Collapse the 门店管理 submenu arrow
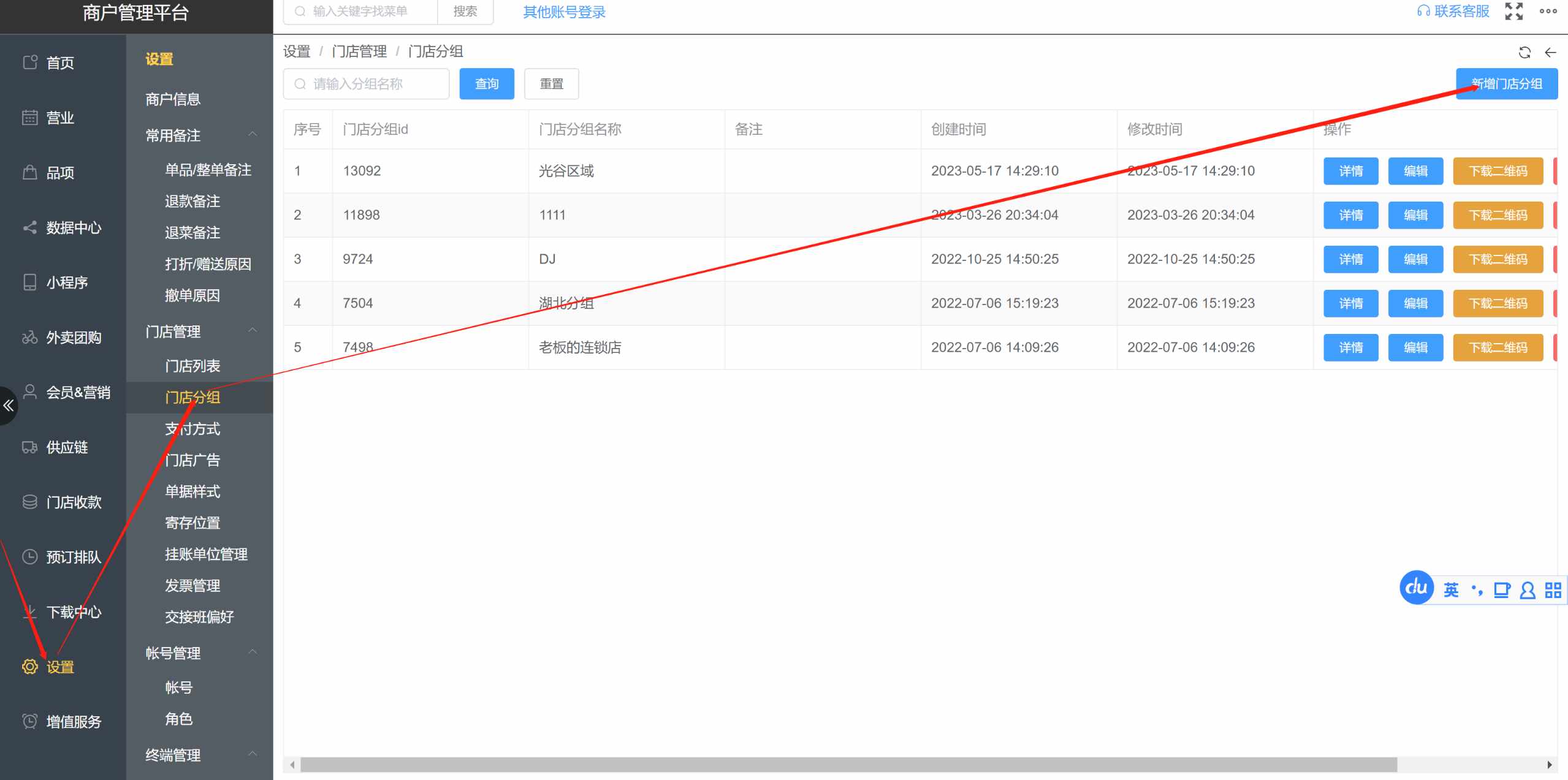Viewport: 1568px width, 780px height. click(253, 330)
